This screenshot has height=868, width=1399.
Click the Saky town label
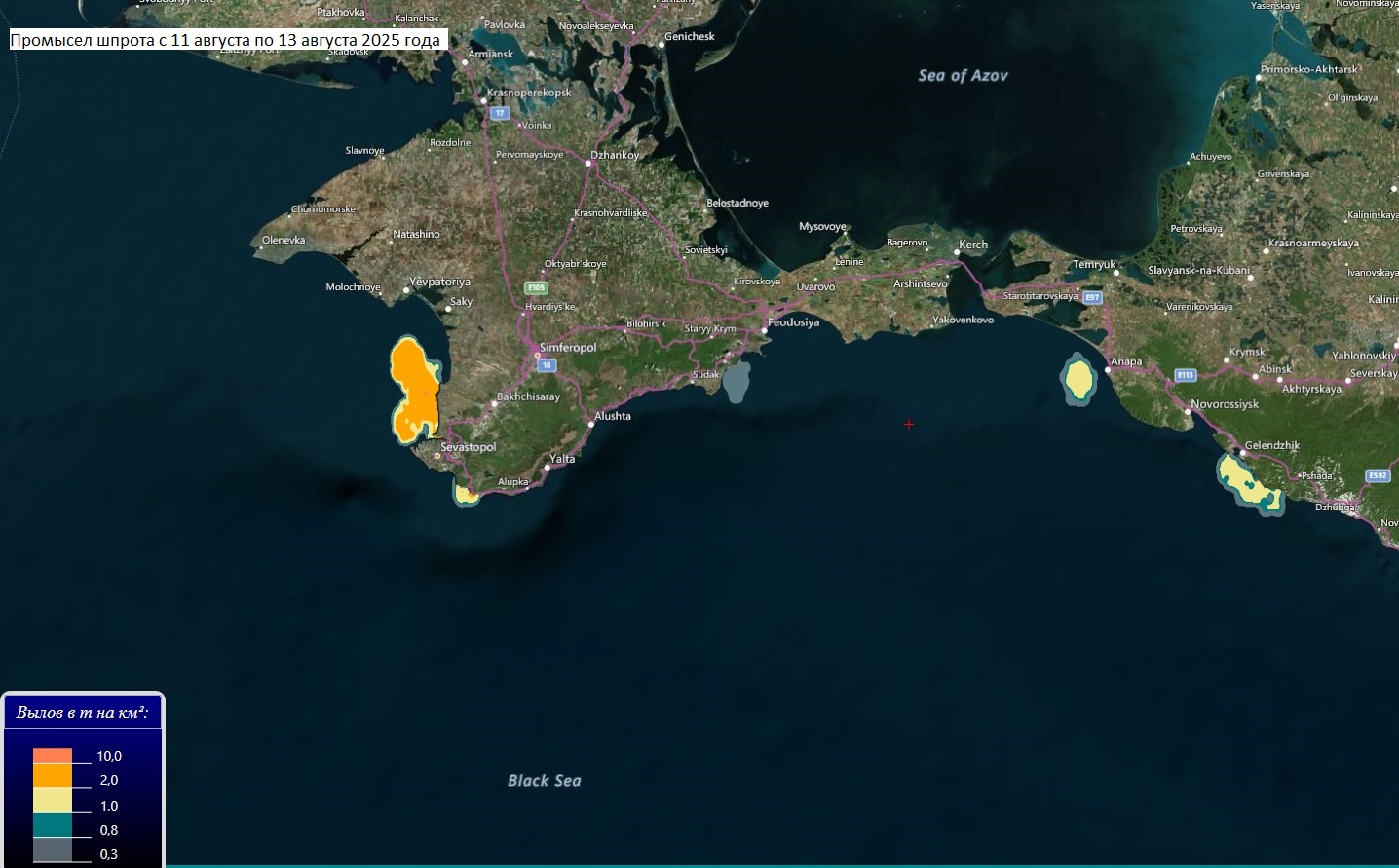click(x=462, y=301)
